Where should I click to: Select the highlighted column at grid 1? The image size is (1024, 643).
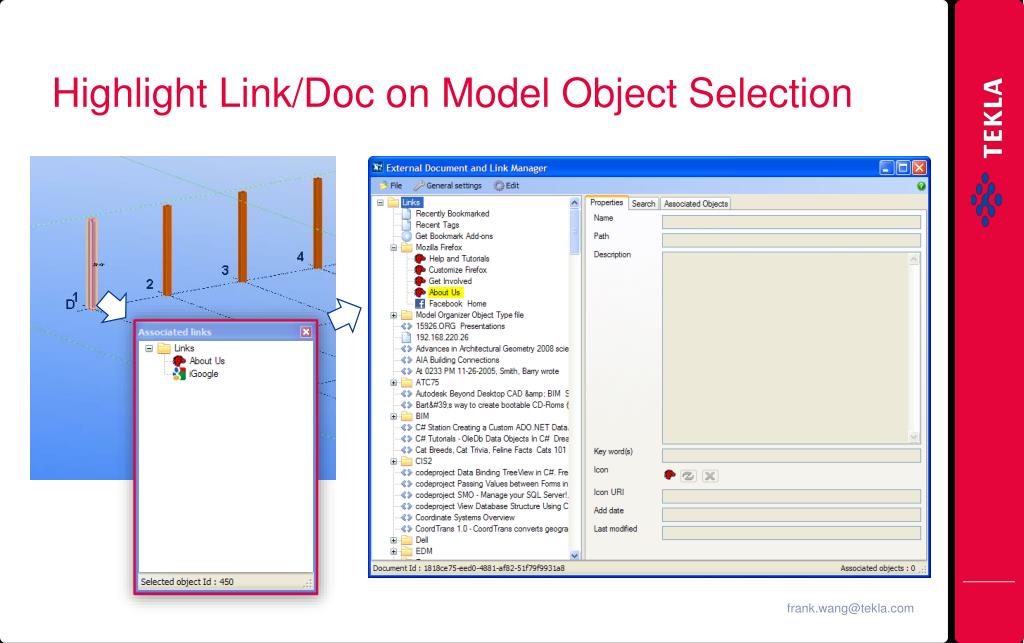coord(91,263)
